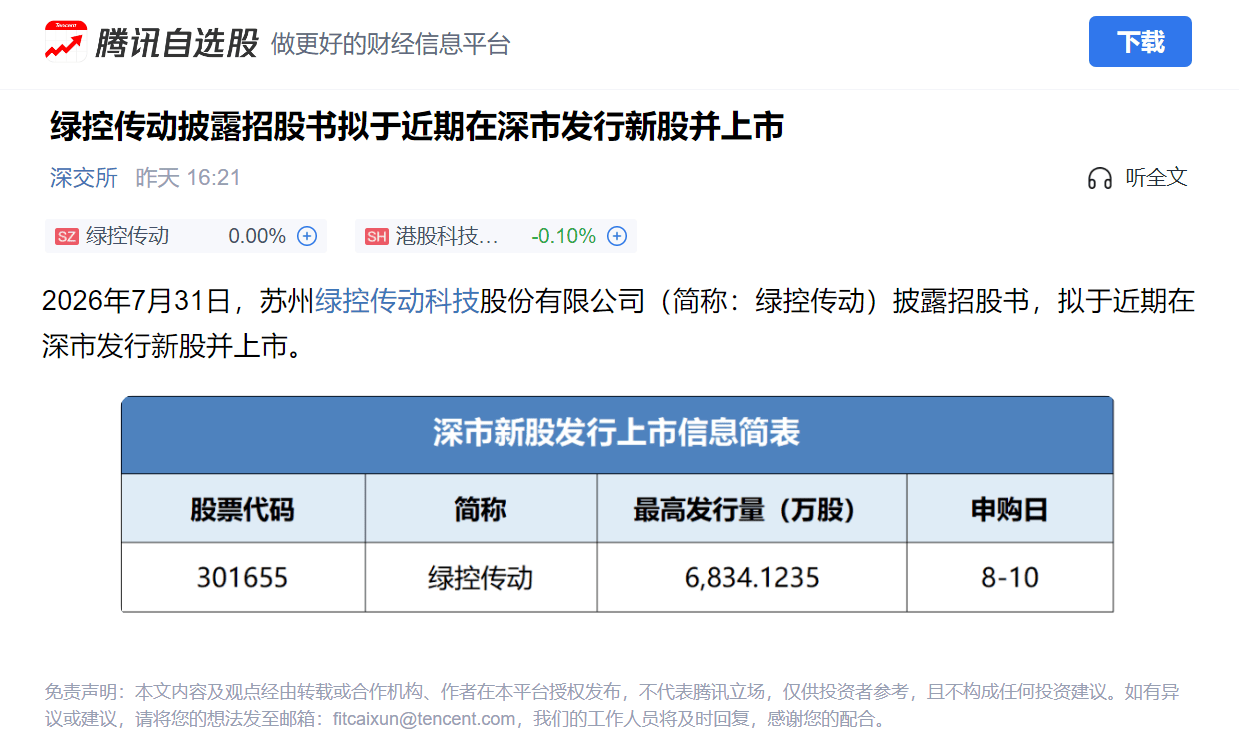Click the table title 深市新股发行上市信息简表

tap(617, 433)
